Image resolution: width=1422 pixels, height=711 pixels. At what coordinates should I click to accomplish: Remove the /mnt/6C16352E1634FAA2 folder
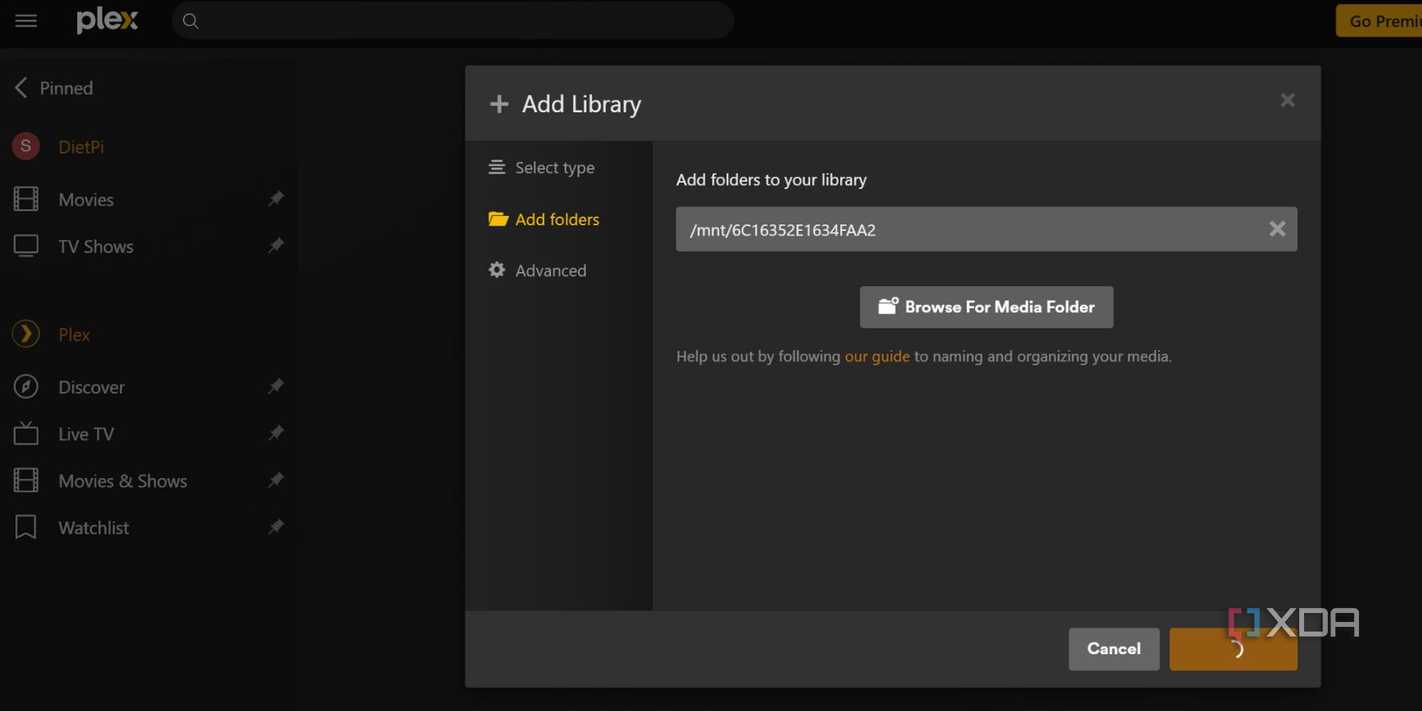(1277, 229)
